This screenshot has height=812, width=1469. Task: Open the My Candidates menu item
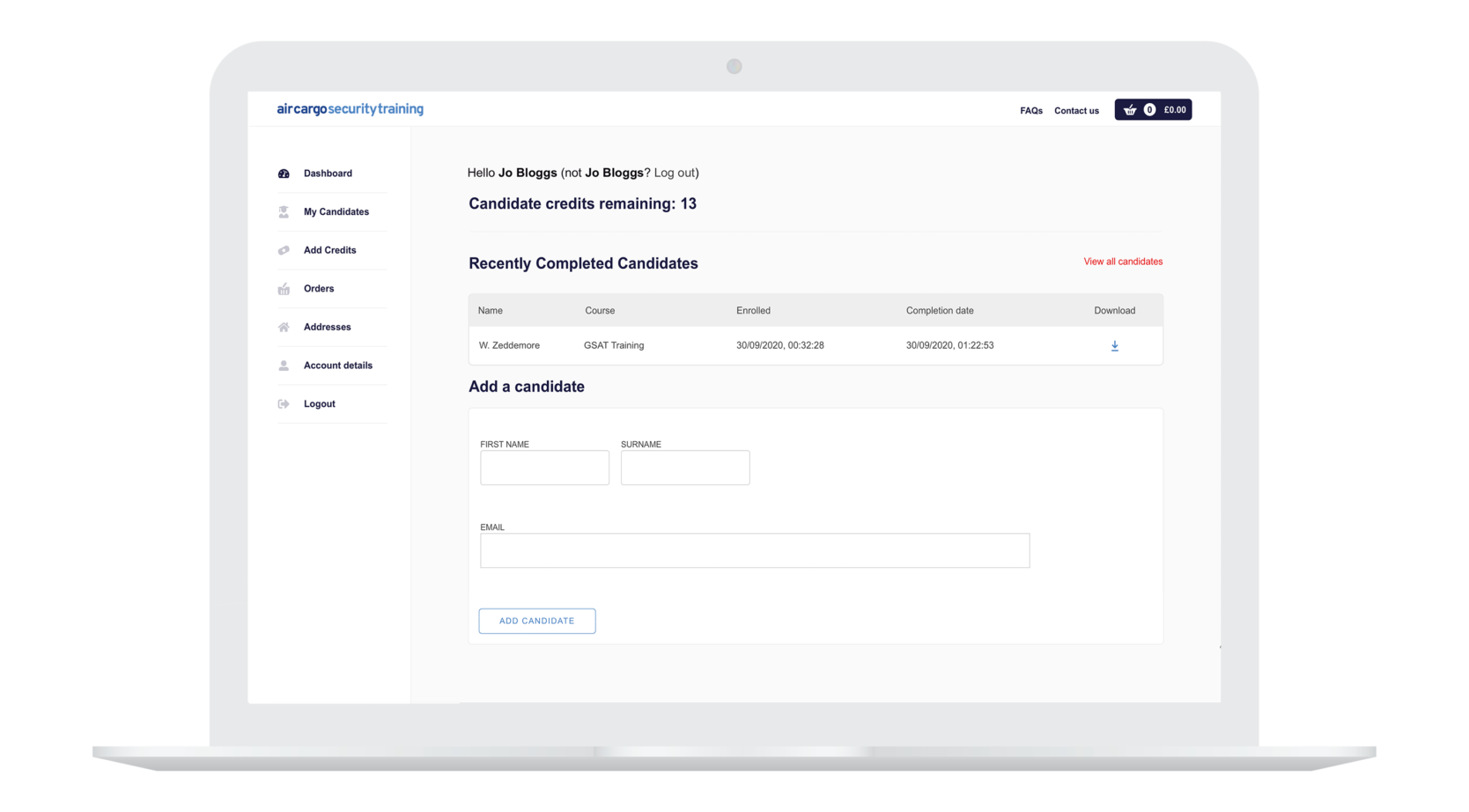pyautogui.click(x=336, y=212)
